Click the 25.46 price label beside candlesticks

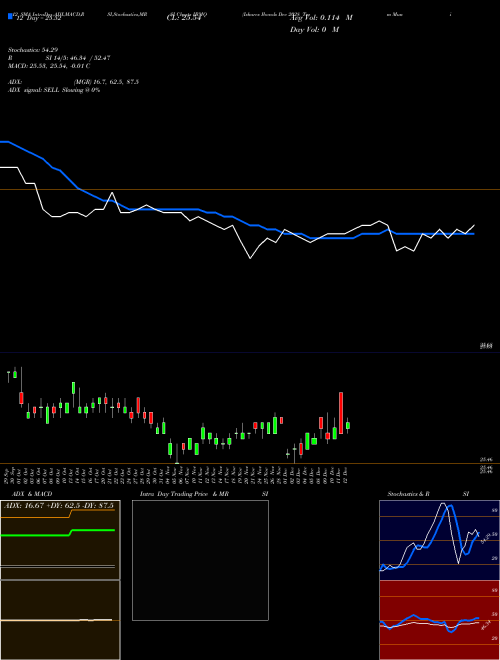pos(487,460)
